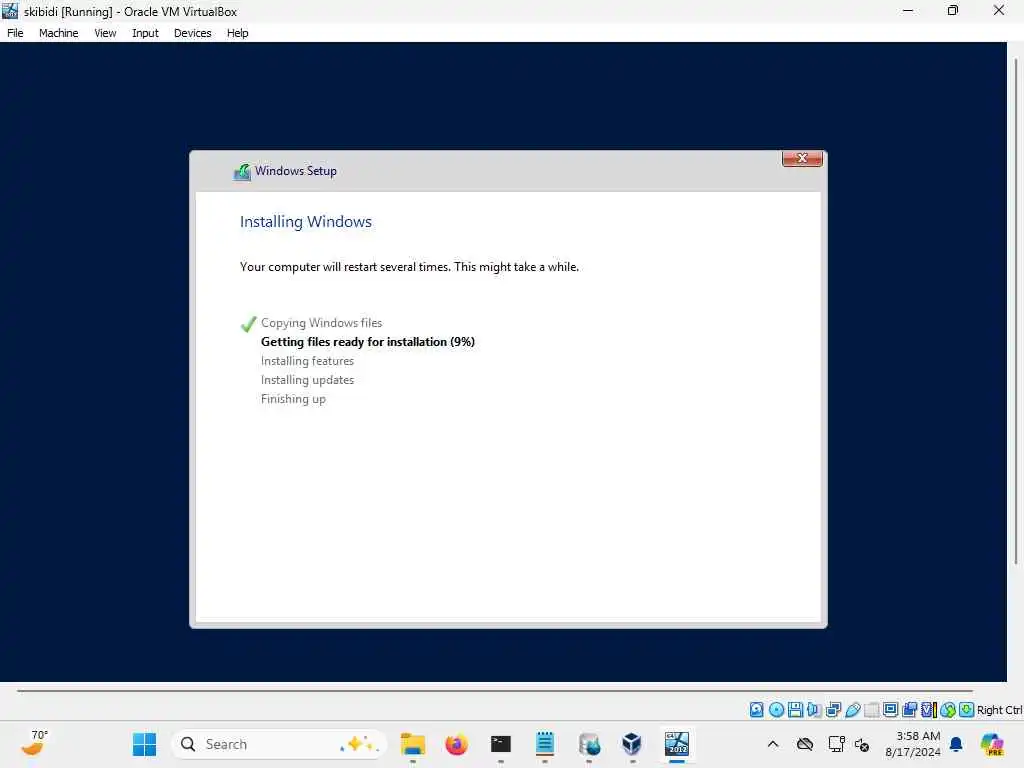Minimize the VirtualBox window
Image resolution: width=1024 pixels, height=768 pixels.
pyautogui.click(x=908, y=10)
